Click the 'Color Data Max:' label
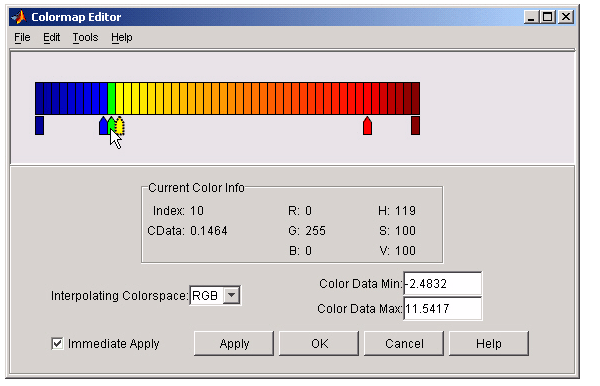Viewport: 600px width, 386px height. 360,309
